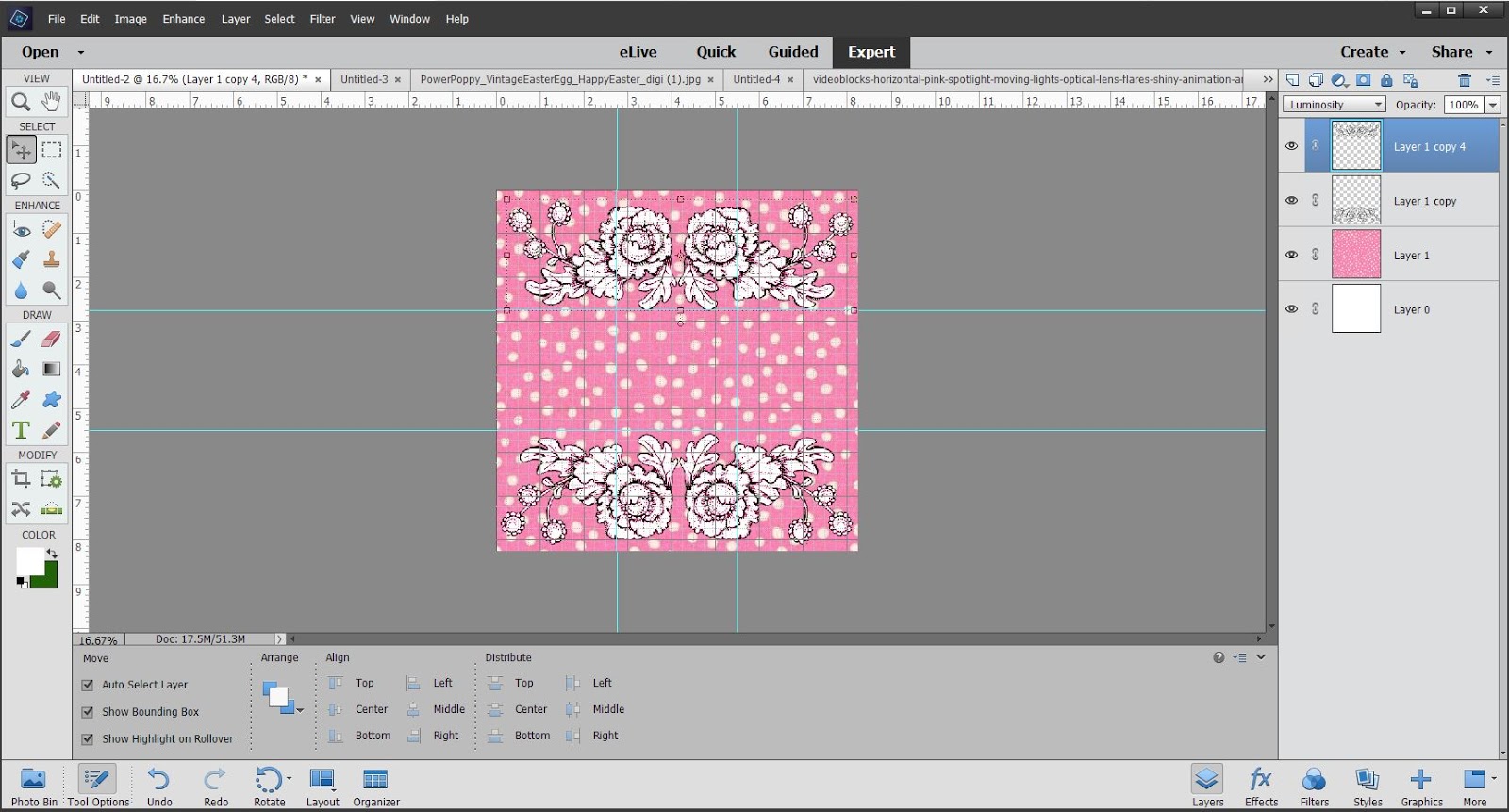Switch to Guided edit mode
The image size is (1509, 812).
(x=792, y=52)
